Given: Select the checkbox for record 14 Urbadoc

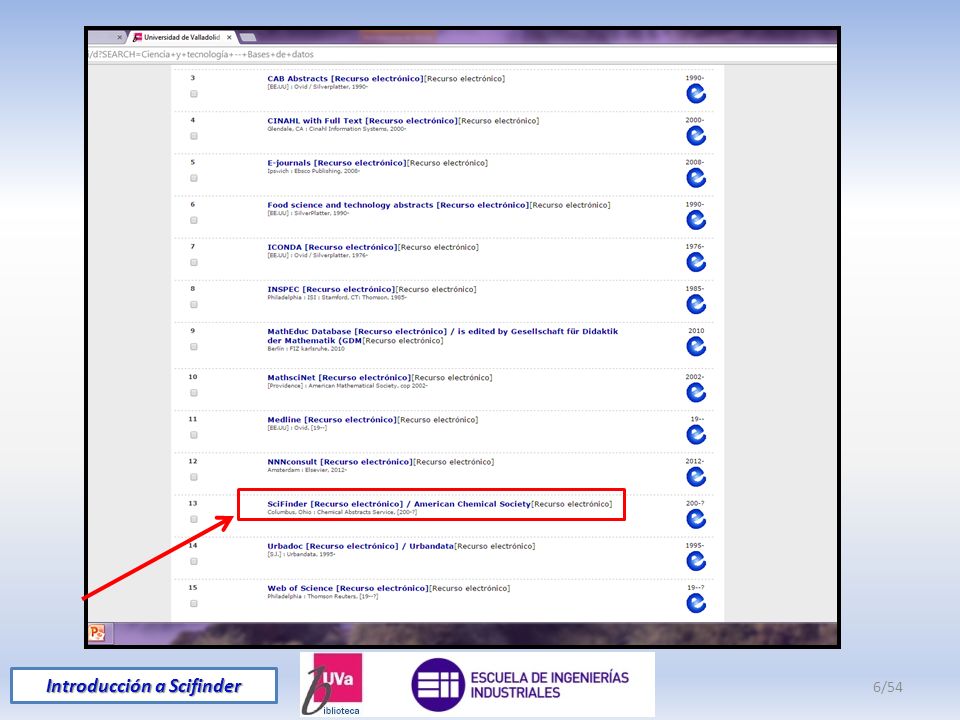Looking at the screenshot, I should [193, 561].
